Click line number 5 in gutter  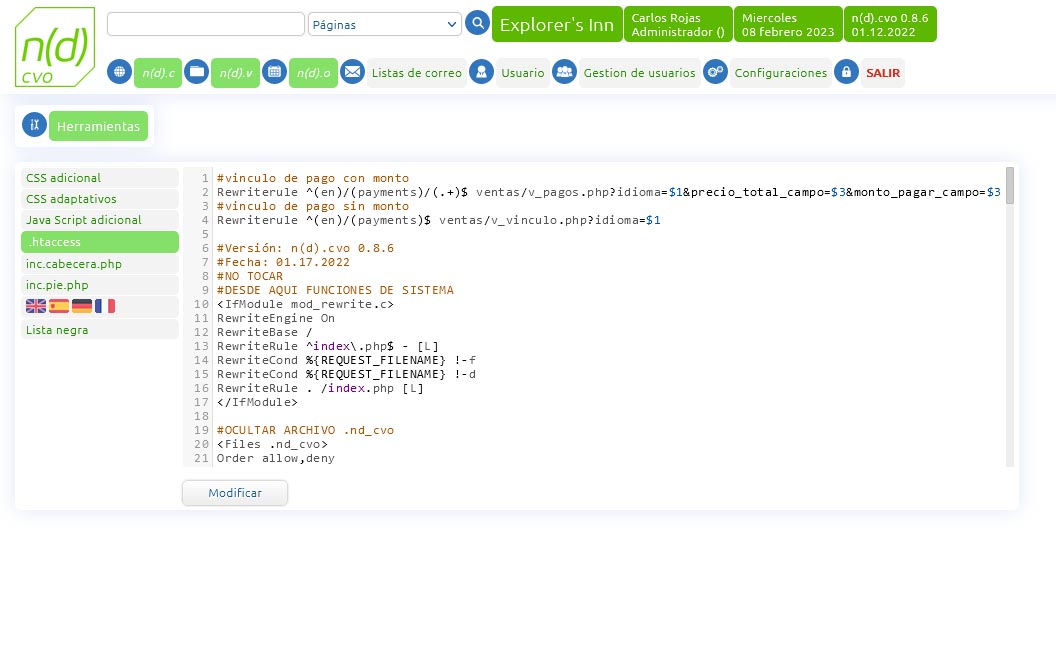205,234
